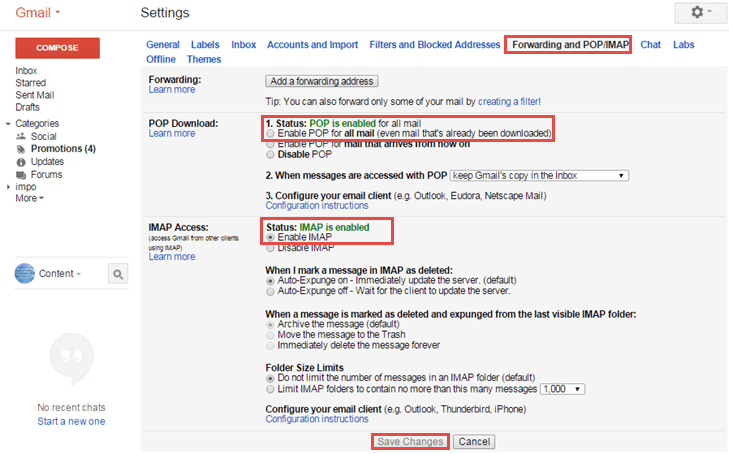Open the keep Gmail's copy dropdown
729x454 pixels.
pyautogui.click(x=539, y=176)
